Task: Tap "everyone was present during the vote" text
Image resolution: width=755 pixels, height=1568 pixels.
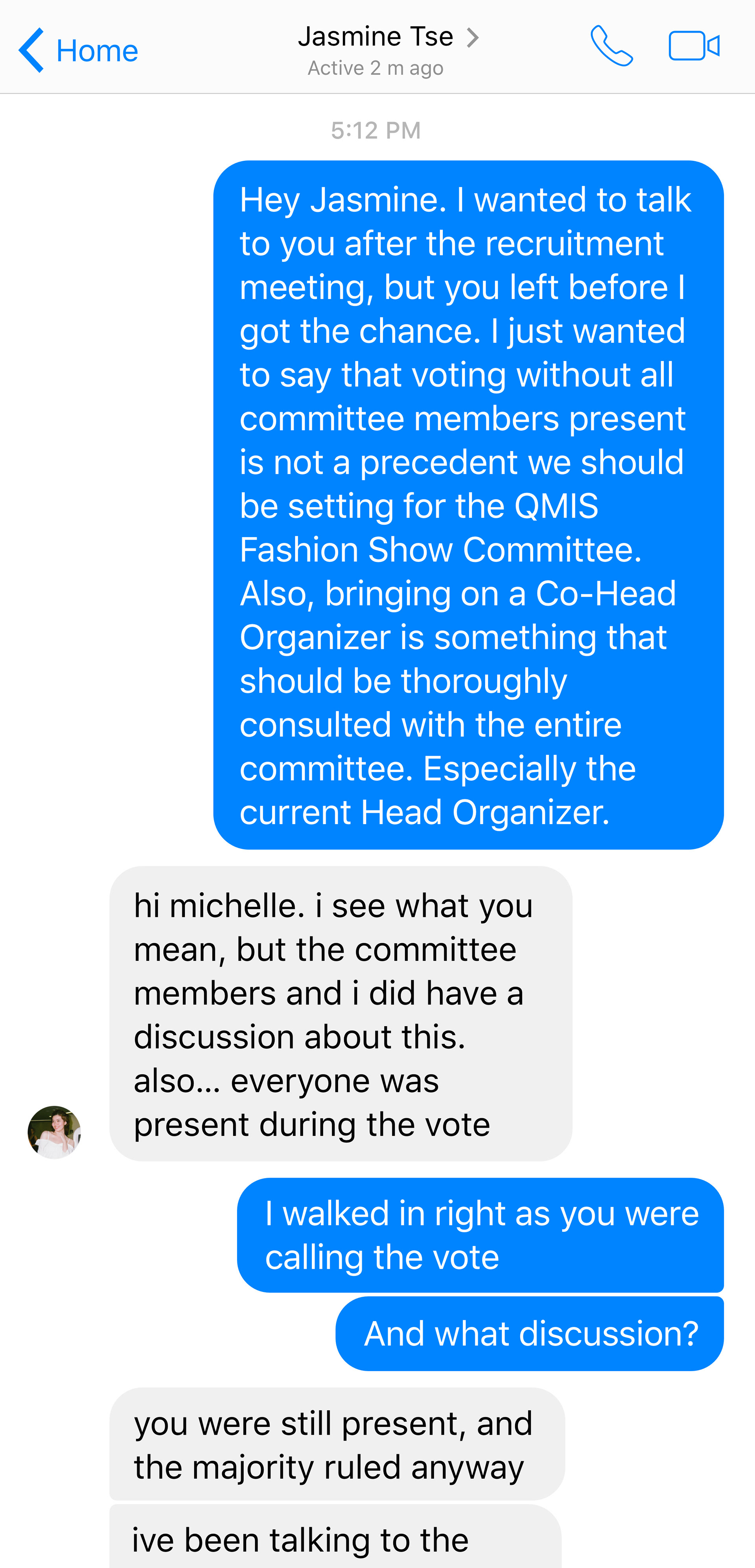Action: tap(312, 1102)
